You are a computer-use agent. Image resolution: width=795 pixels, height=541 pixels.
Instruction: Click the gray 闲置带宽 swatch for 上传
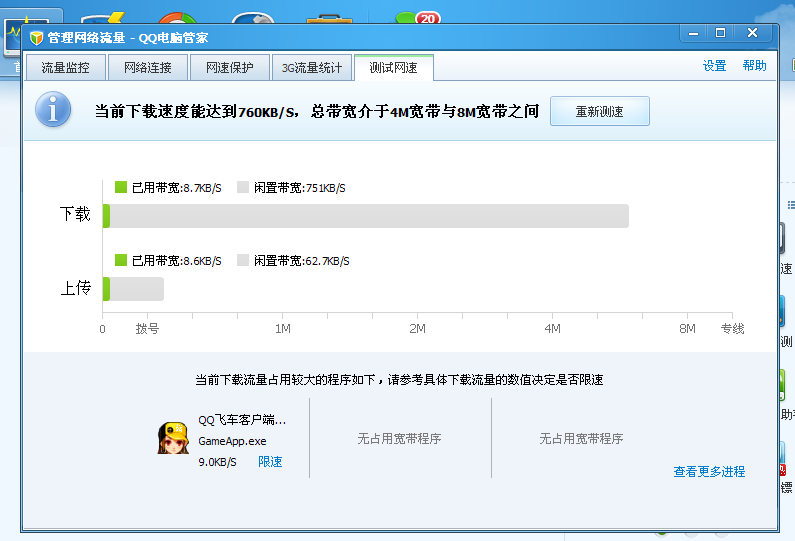243,260
